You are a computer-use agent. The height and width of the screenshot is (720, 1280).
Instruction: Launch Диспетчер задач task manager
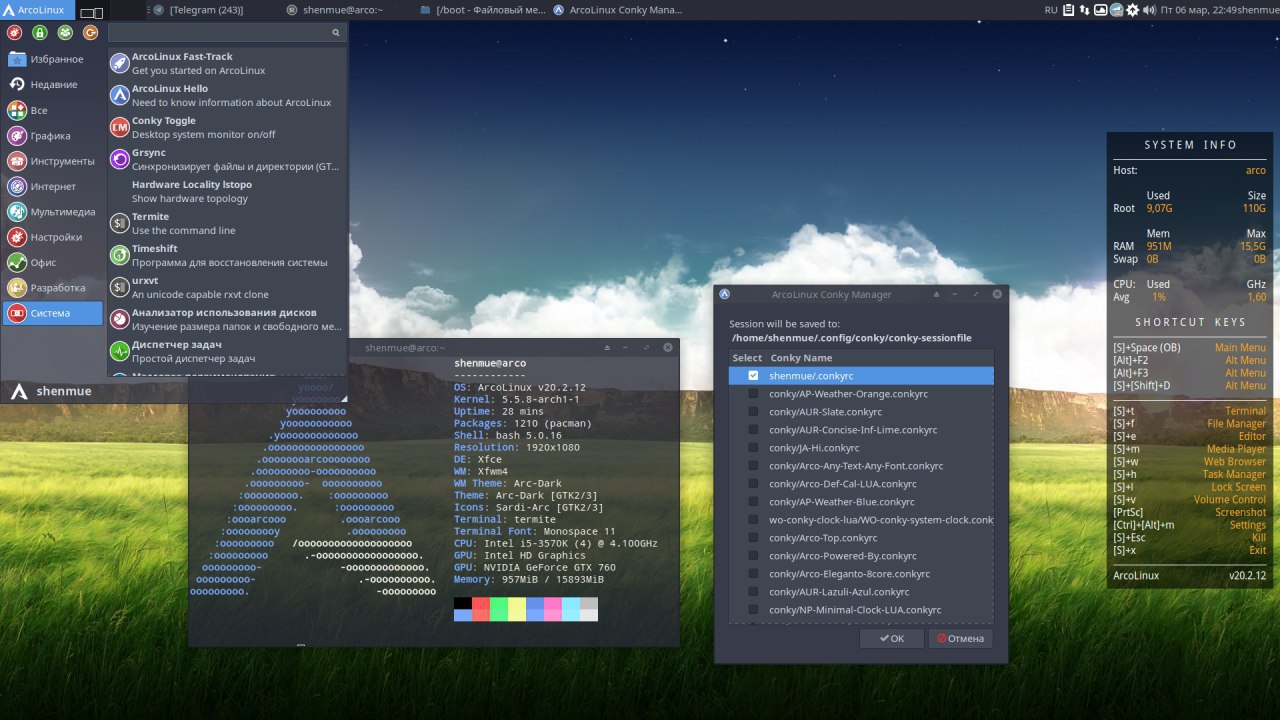(x=227, y=351)
